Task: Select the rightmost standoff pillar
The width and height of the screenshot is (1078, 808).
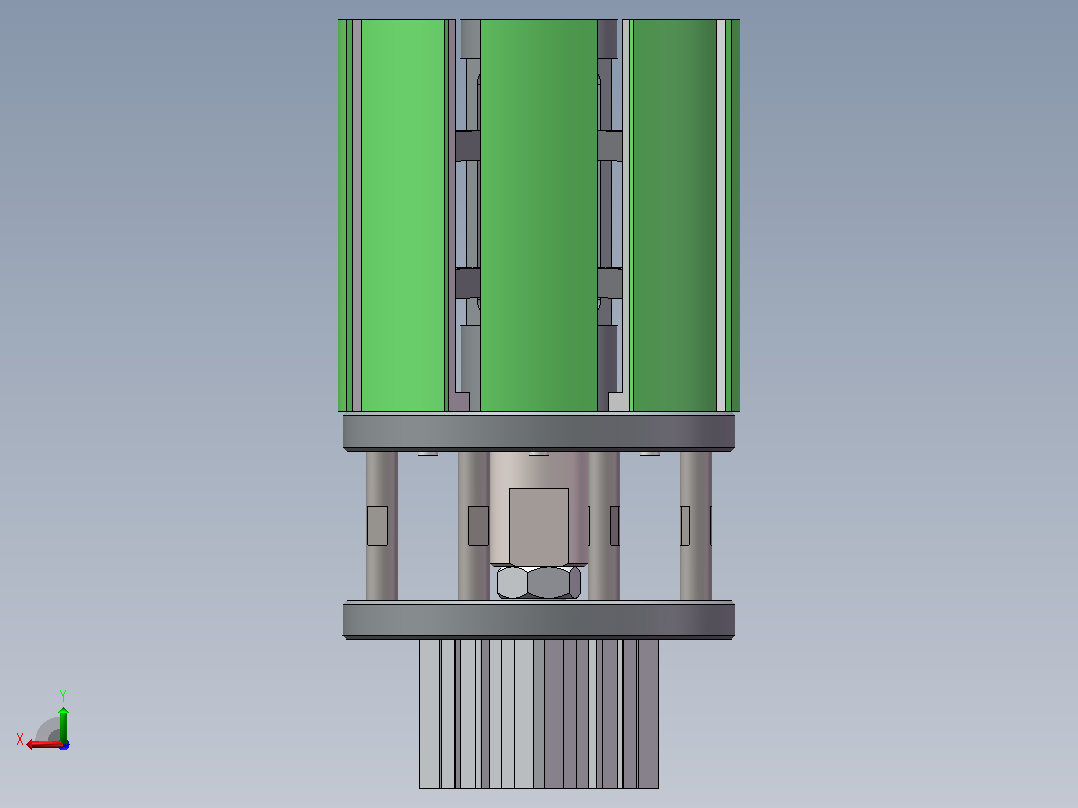Action: [x=696, y=526]
